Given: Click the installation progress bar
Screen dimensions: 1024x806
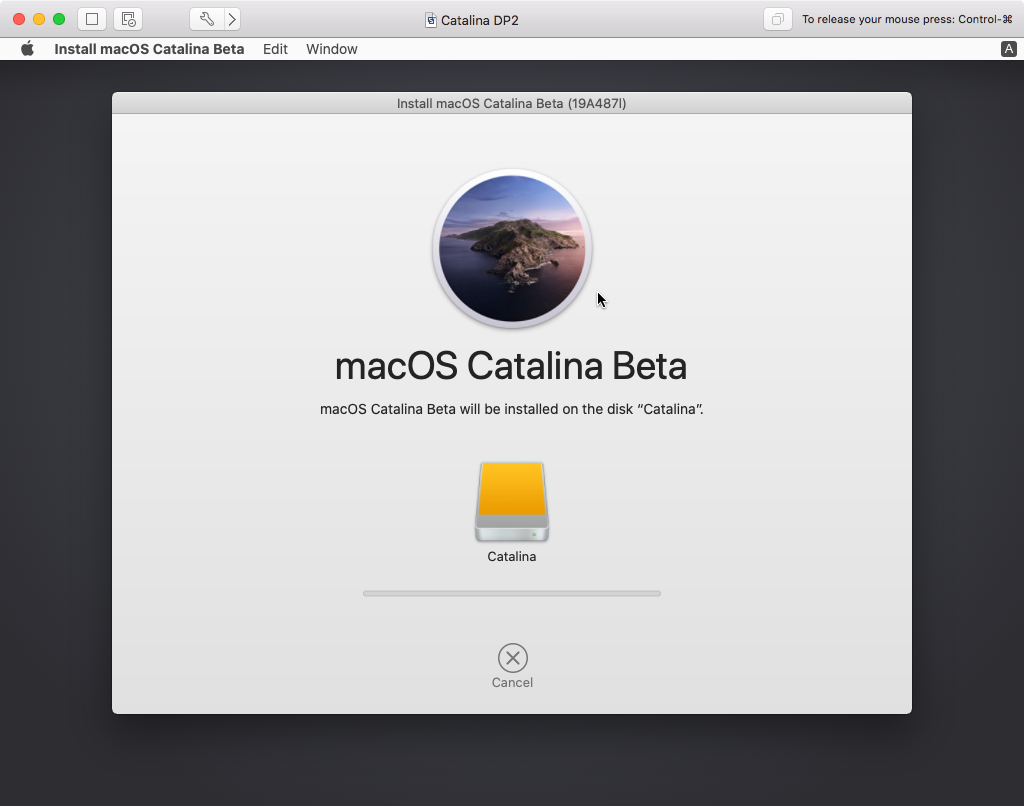Looking at the screenshot, I should 512,593.
